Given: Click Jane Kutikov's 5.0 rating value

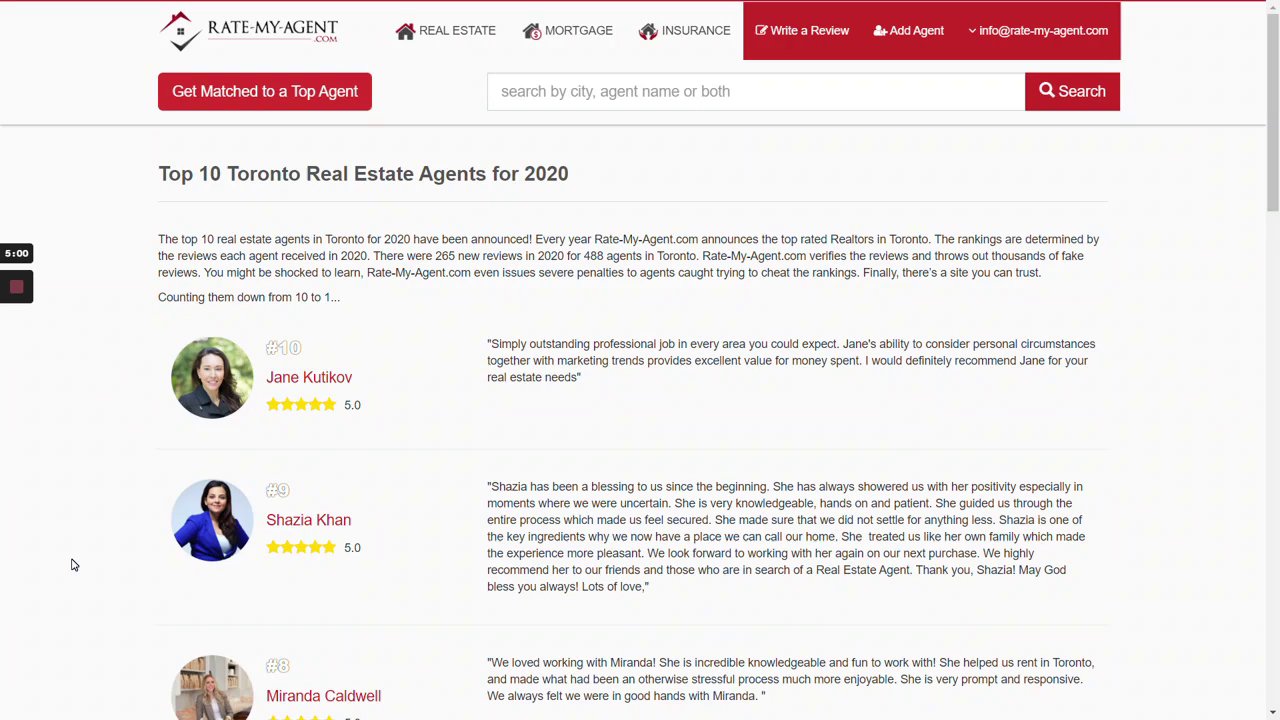Looking at the screenshot, I should [x=352, y=405].
